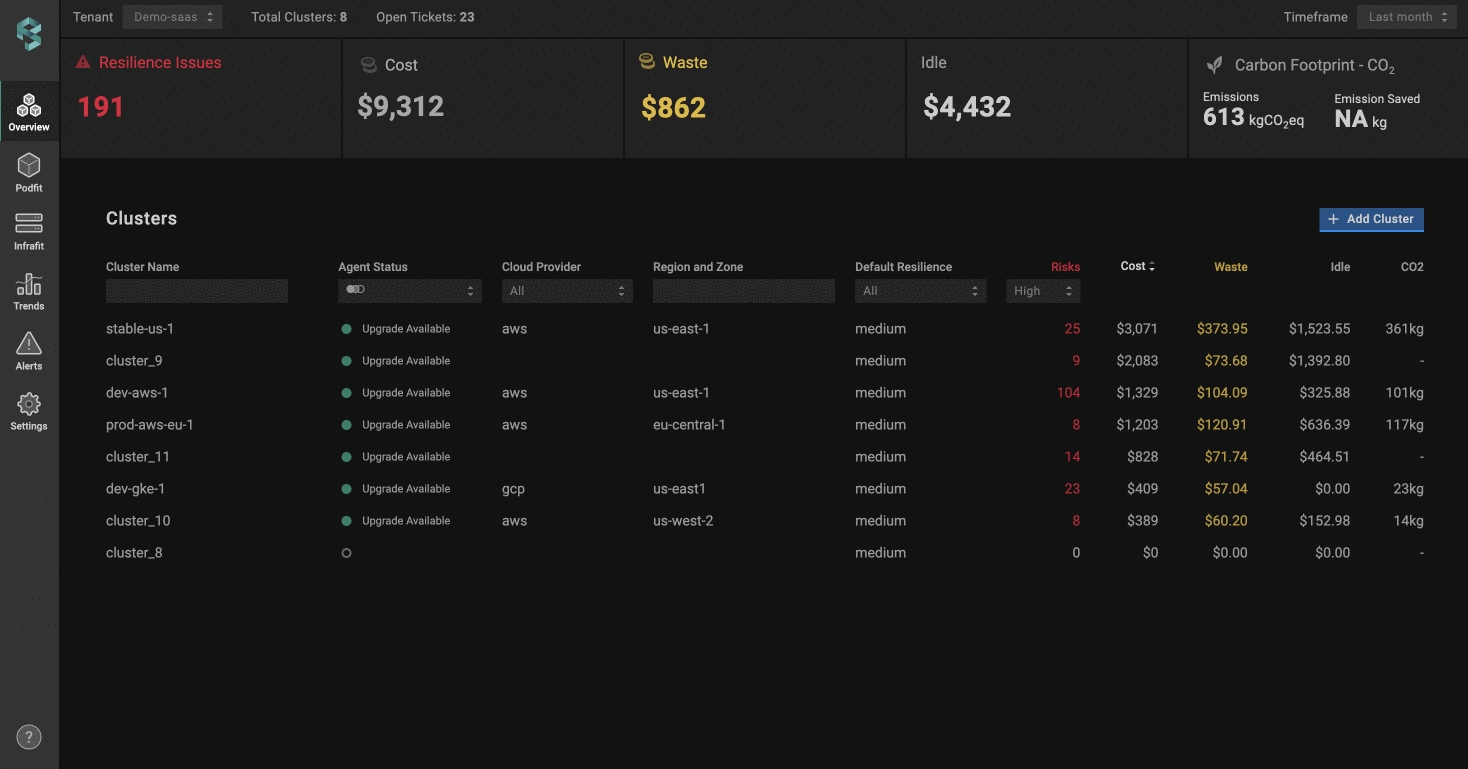Click the Cluster Name filter input field
This screenshot has height=769, width=1468.
tap(197, 291)
